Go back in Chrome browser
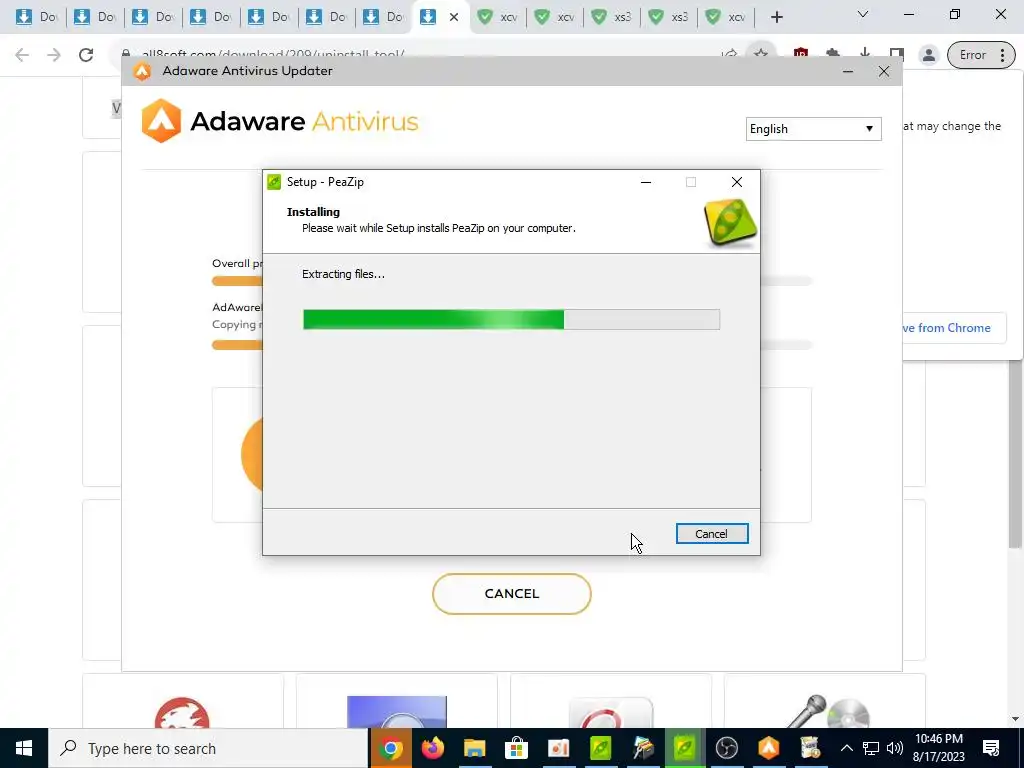 tap(22, 55)
